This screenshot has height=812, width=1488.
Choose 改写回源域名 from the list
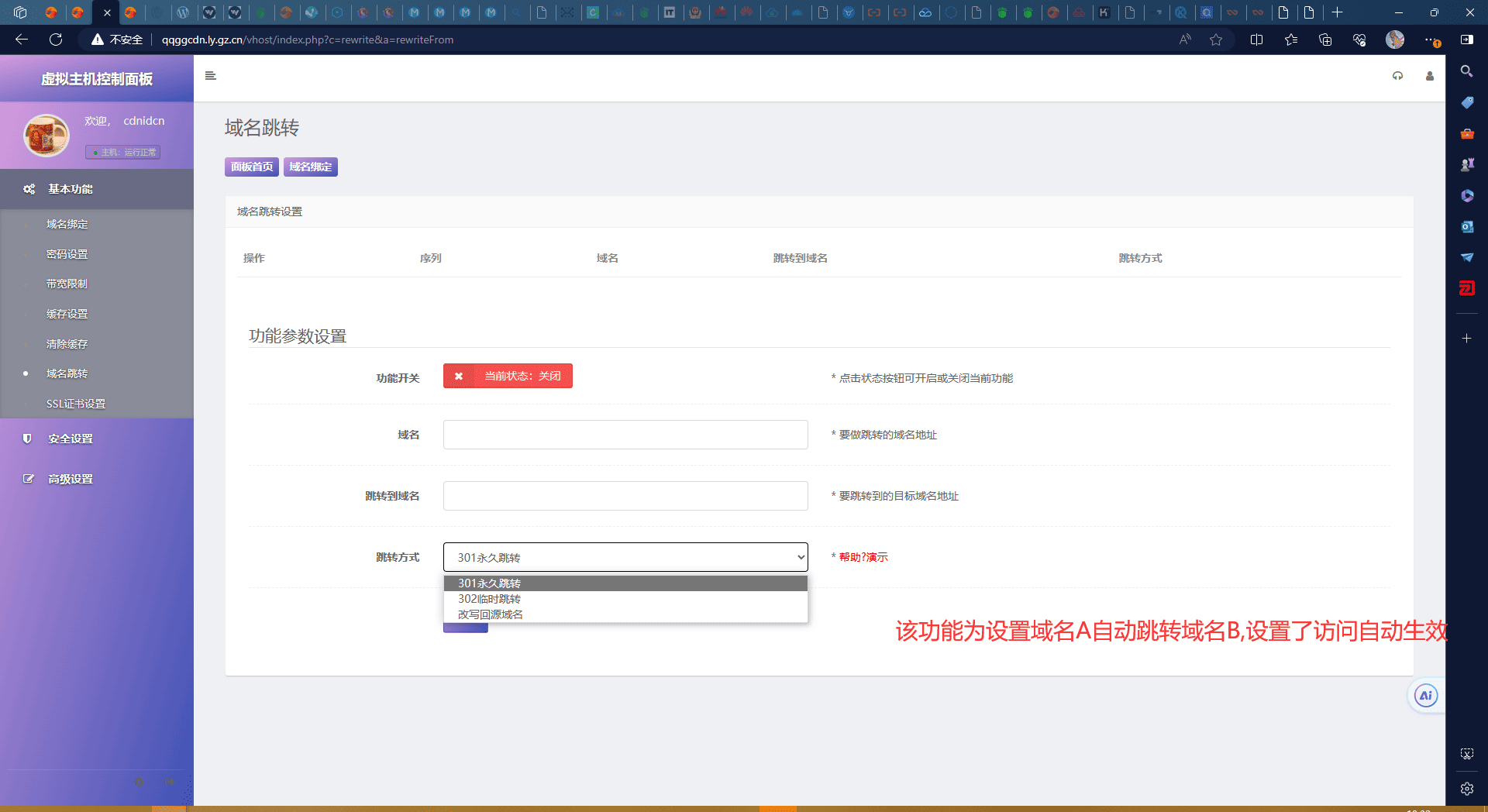(490, 614)
